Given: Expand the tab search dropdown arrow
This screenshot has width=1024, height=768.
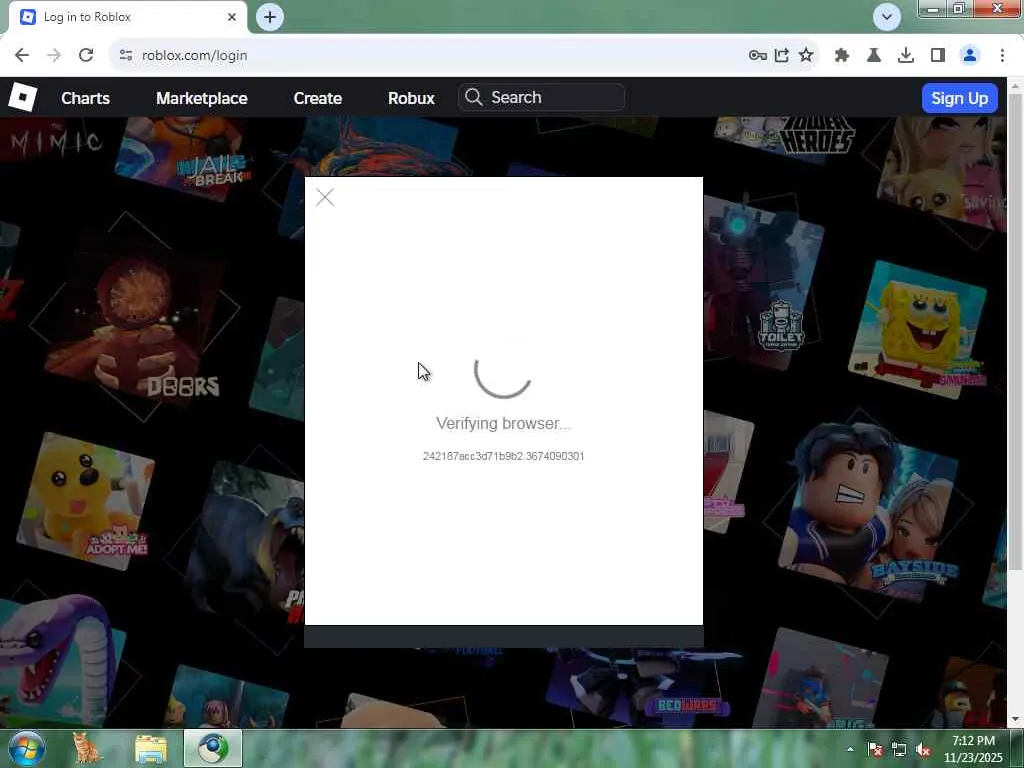Looking at the screenshot, I should (x=887, y=17).
